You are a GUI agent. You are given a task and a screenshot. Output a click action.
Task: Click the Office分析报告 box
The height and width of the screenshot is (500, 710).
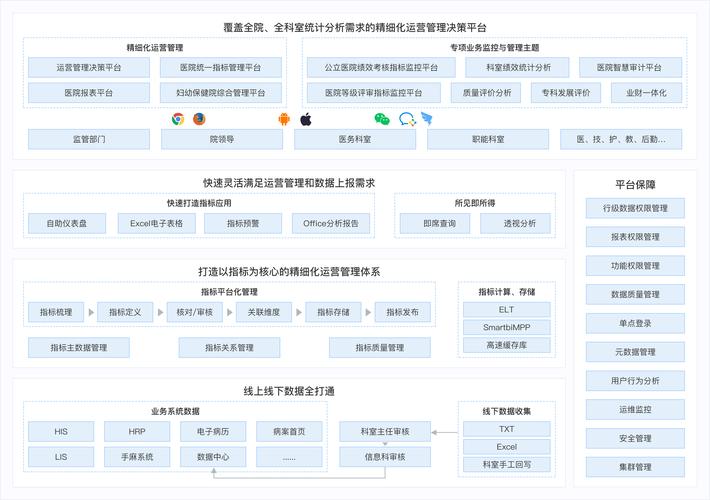coord(331,223)
